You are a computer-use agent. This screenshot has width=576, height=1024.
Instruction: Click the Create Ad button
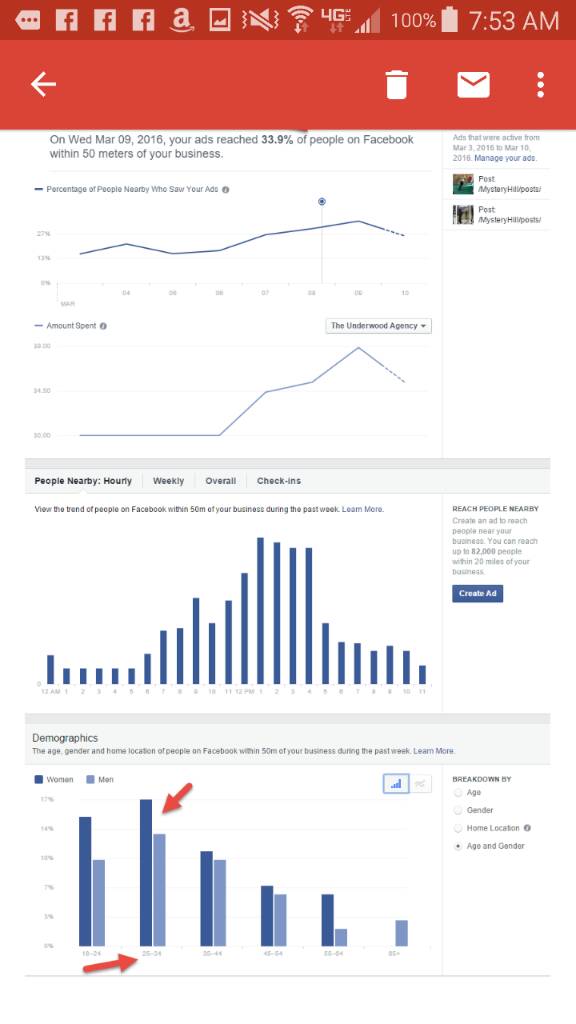pos(477,593)
